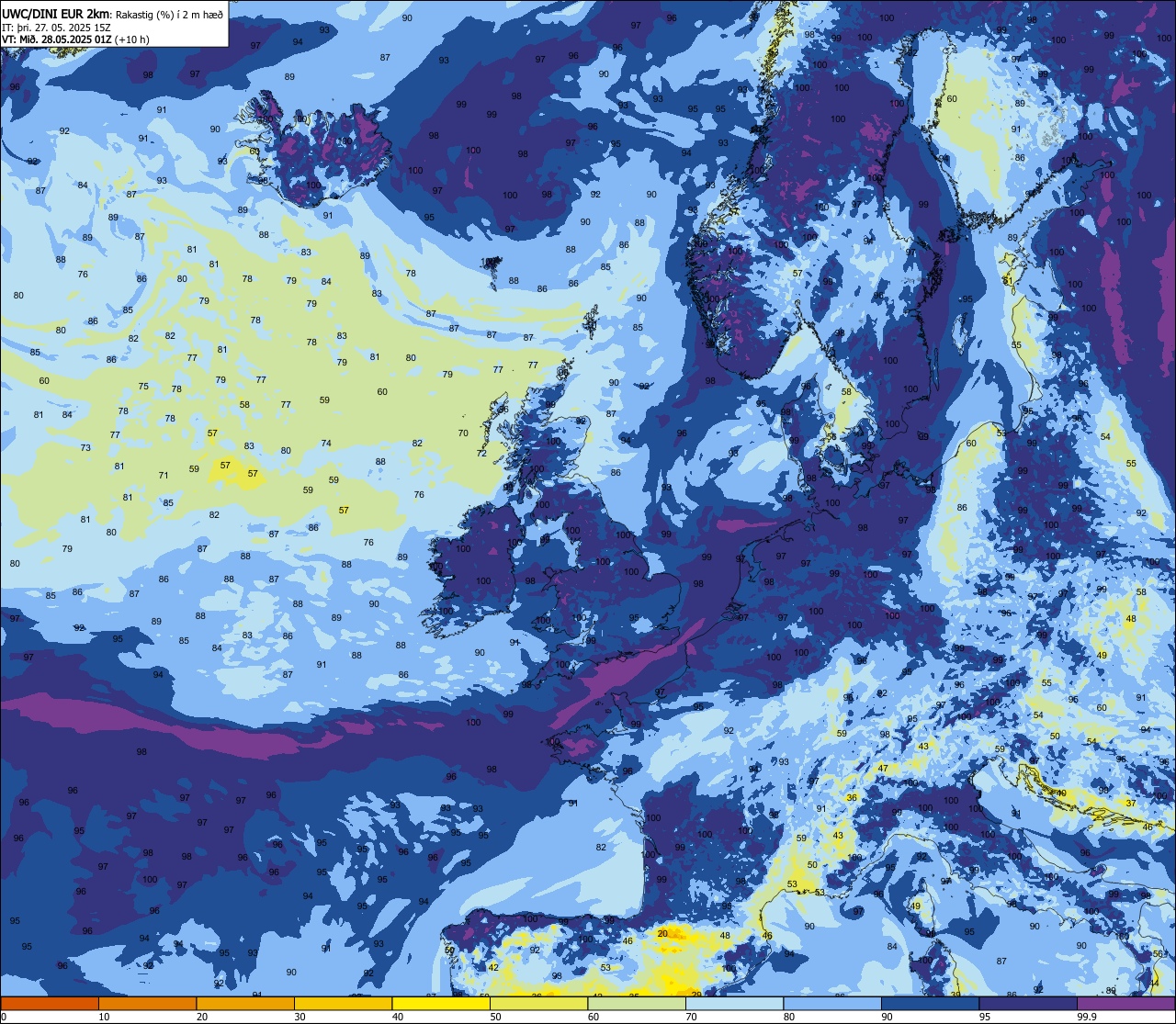The height and width of the screenshot is (1024, 1176).
Task: Click the "IT: þri. 27. 05. 2025 15Z" line
Action: click(58, 27)
